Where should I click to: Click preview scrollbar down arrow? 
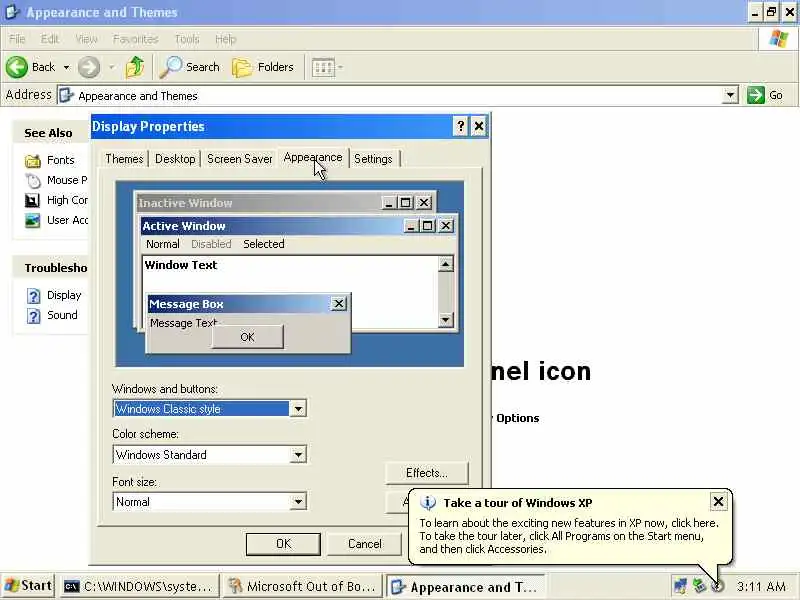tap(445, 320)
